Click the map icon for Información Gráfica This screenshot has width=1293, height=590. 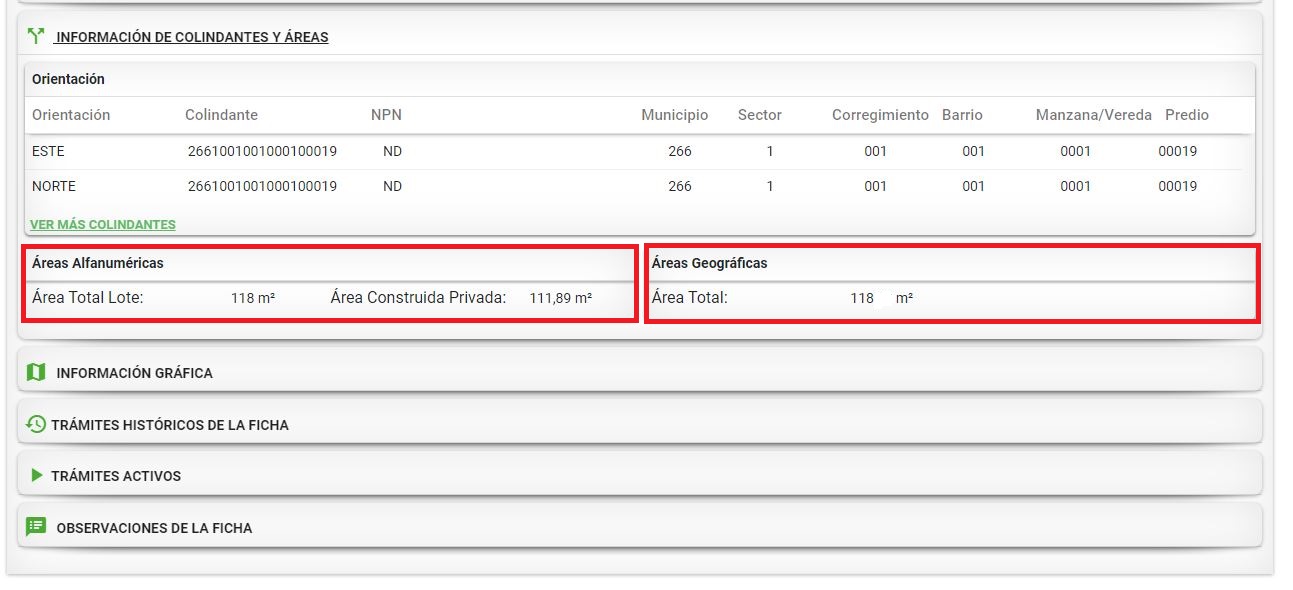point(36,373)
